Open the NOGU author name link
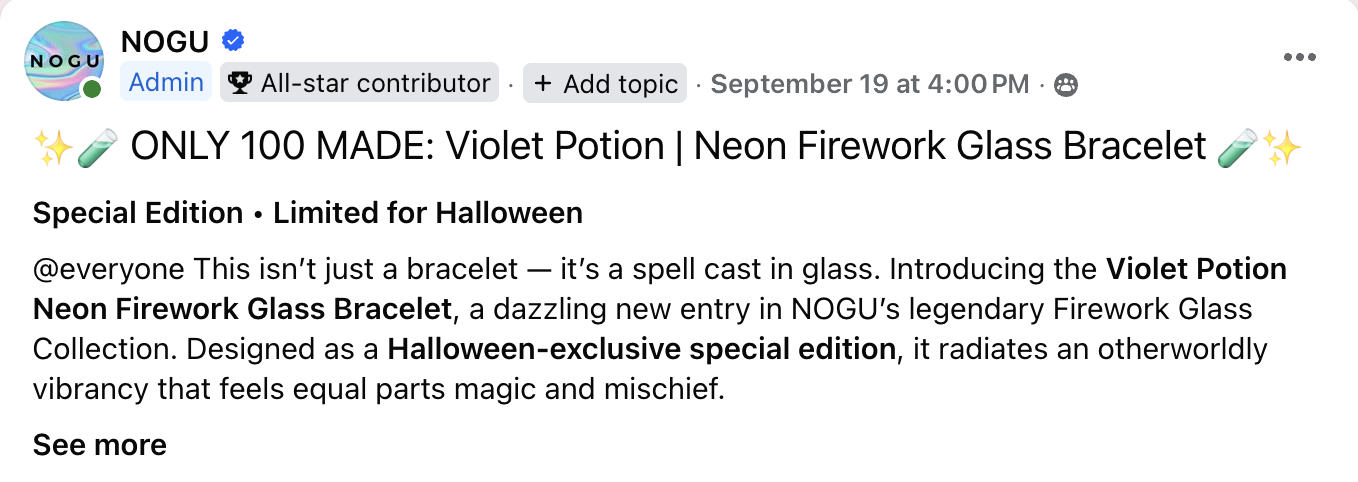This screenshot has height=482, width=1358. click(x=164, y=42)
